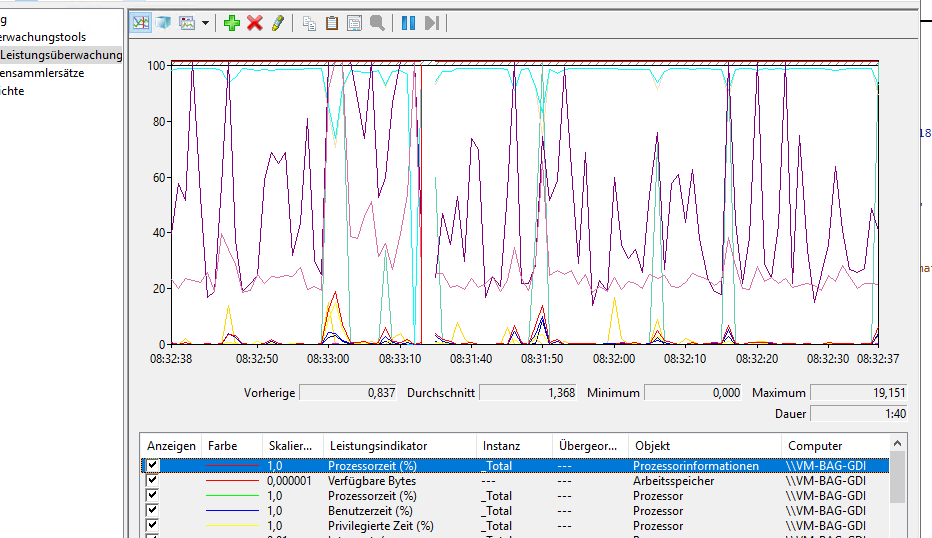Sort by the Farbe column header

click(232, 446)
